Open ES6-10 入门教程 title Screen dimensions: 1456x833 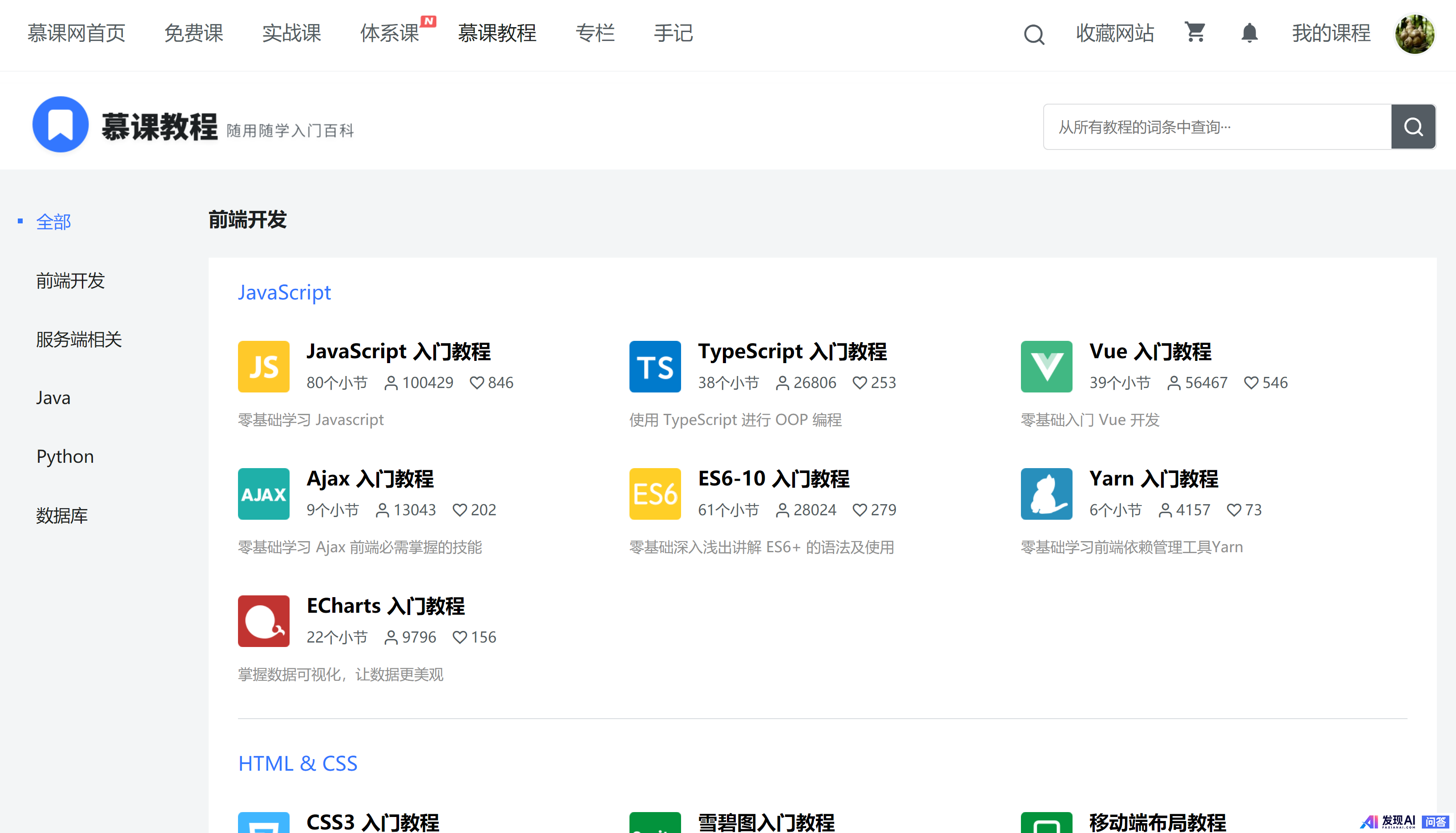coord(773,478)
